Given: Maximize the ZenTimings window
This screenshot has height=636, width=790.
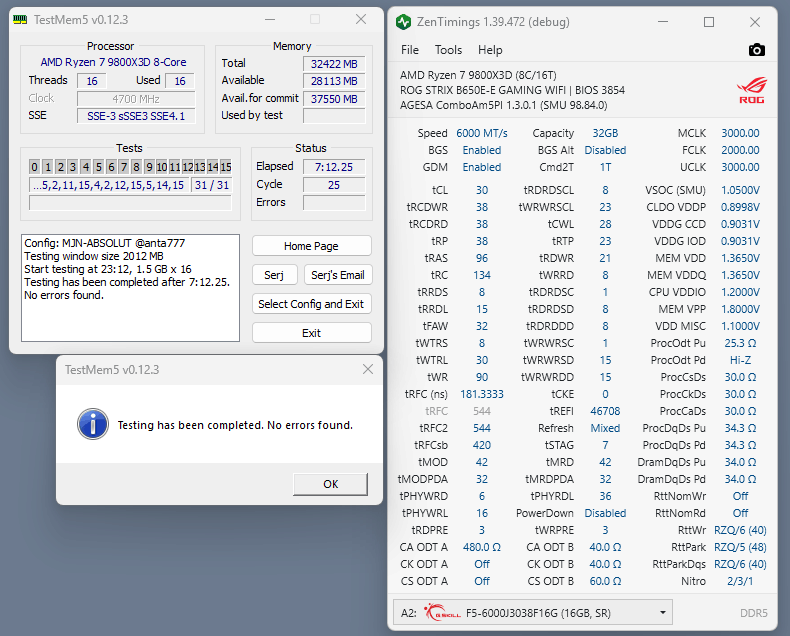Looking at the screenshot, I should tap(708, 22).
